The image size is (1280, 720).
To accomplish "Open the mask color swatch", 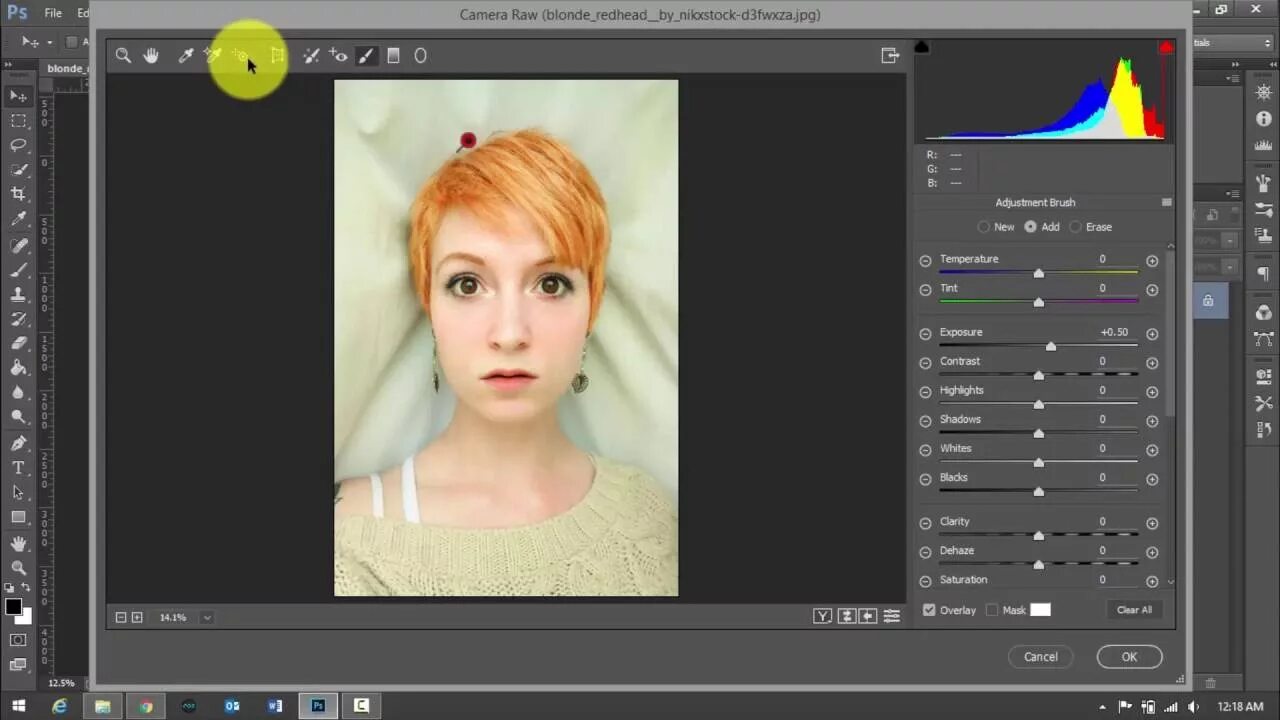I will tap(1041, 610).
